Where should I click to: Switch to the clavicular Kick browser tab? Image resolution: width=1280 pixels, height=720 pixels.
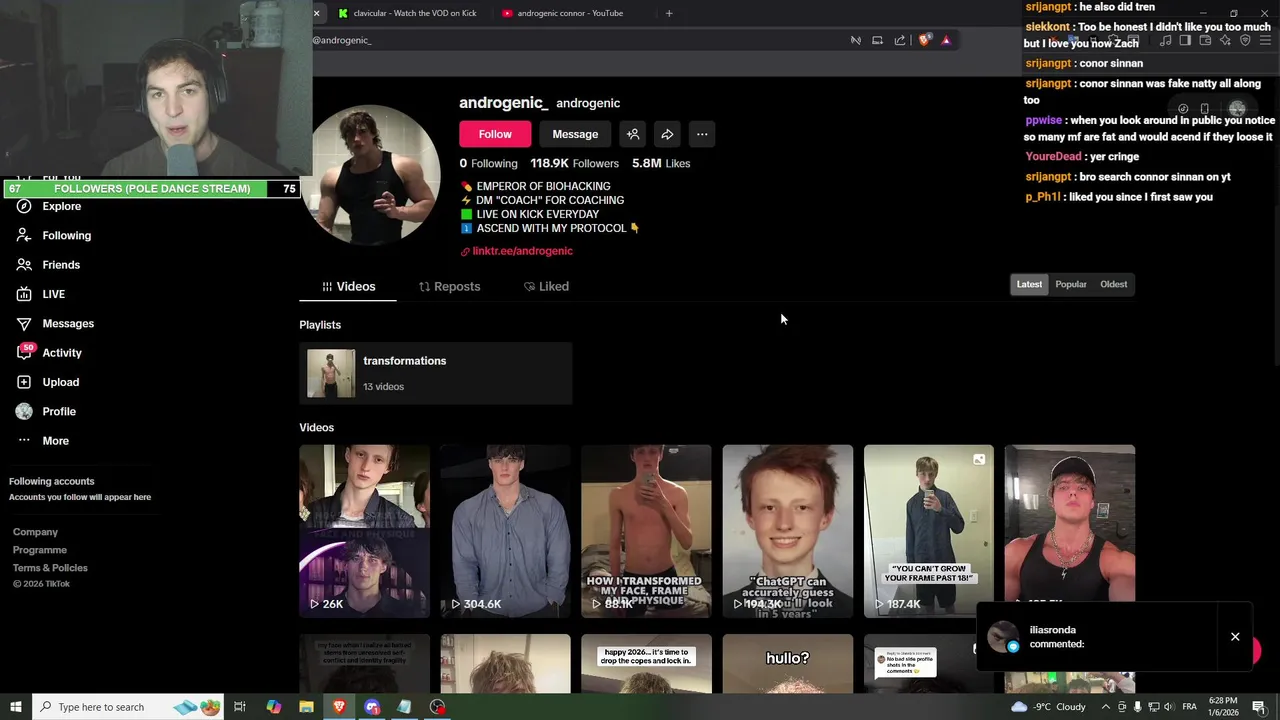[x=408, y=13]
